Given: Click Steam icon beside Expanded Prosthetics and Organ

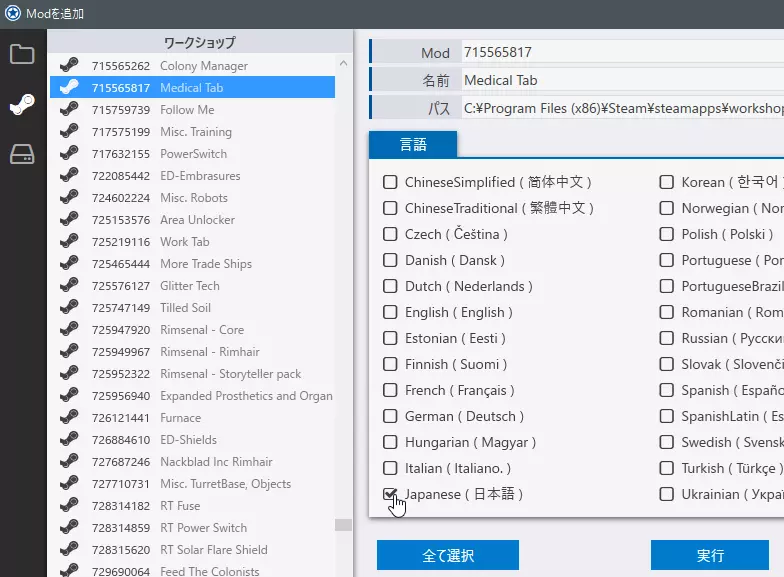Looking at the screenshot, I should [69, 396].
